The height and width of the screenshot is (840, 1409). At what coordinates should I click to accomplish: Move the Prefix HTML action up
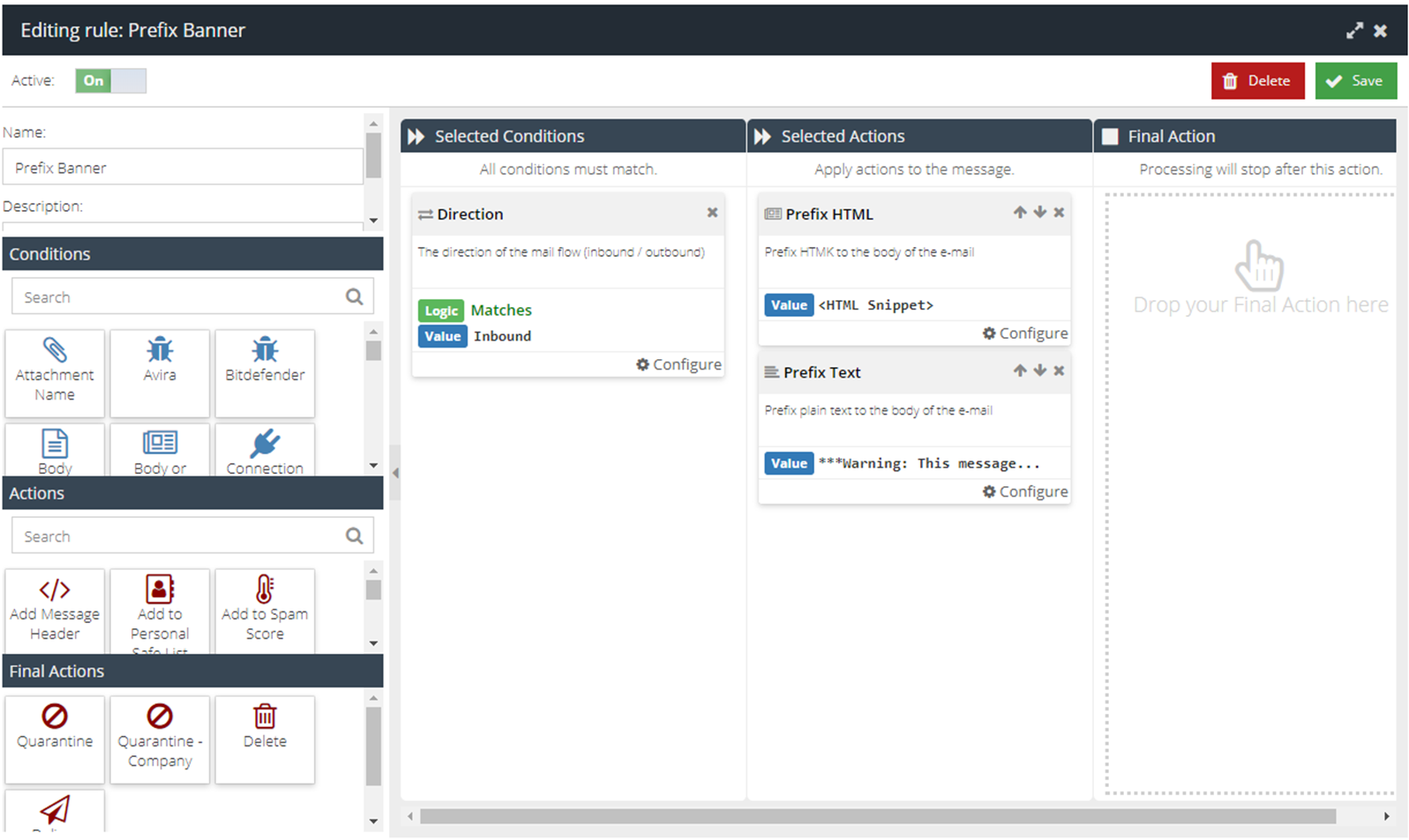[1020, 213]
